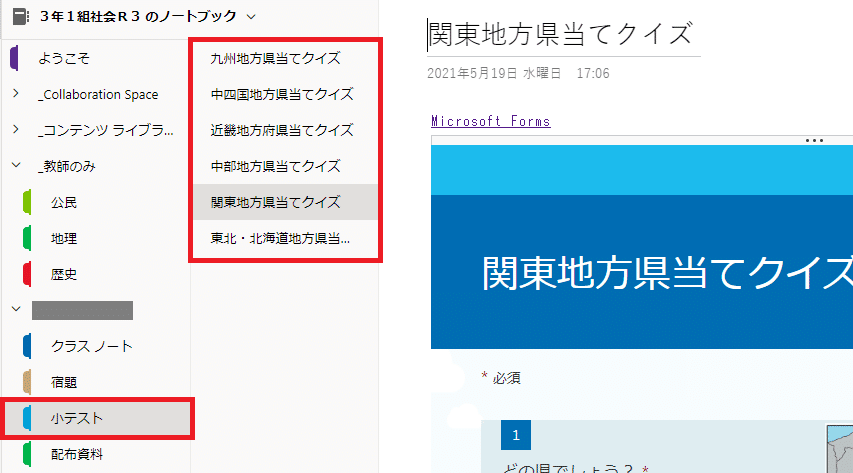Click question number 1 badge
Image resolution: width=853 pixels, height=473 pixels.
click(x=516, y=435)
